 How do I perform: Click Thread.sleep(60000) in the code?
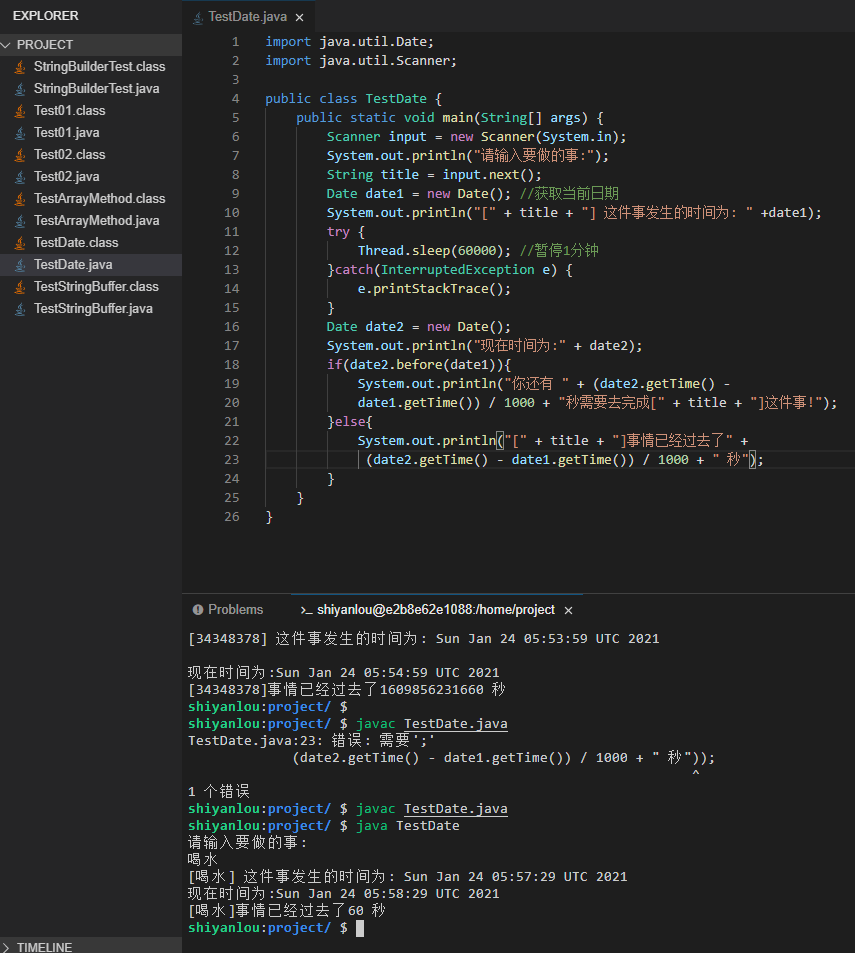[430, 250]
